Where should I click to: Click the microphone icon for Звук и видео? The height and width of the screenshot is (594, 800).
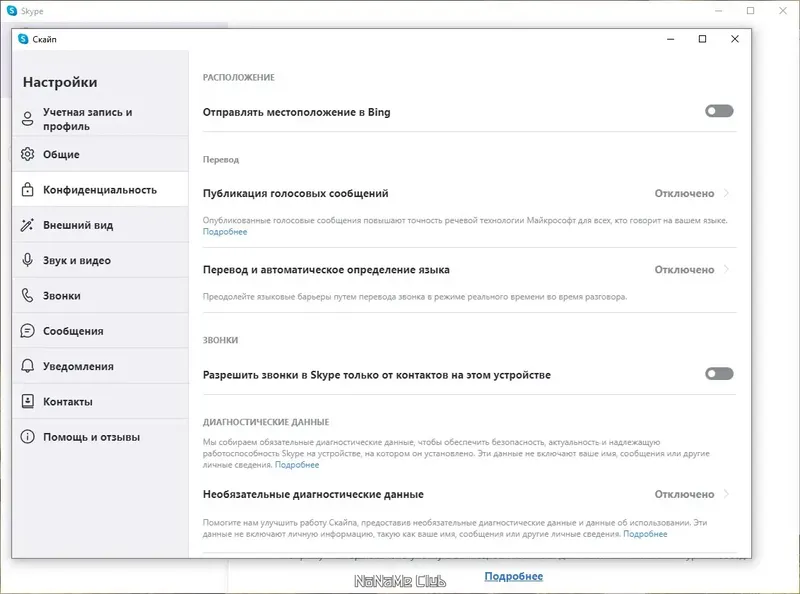coord(28,260)
